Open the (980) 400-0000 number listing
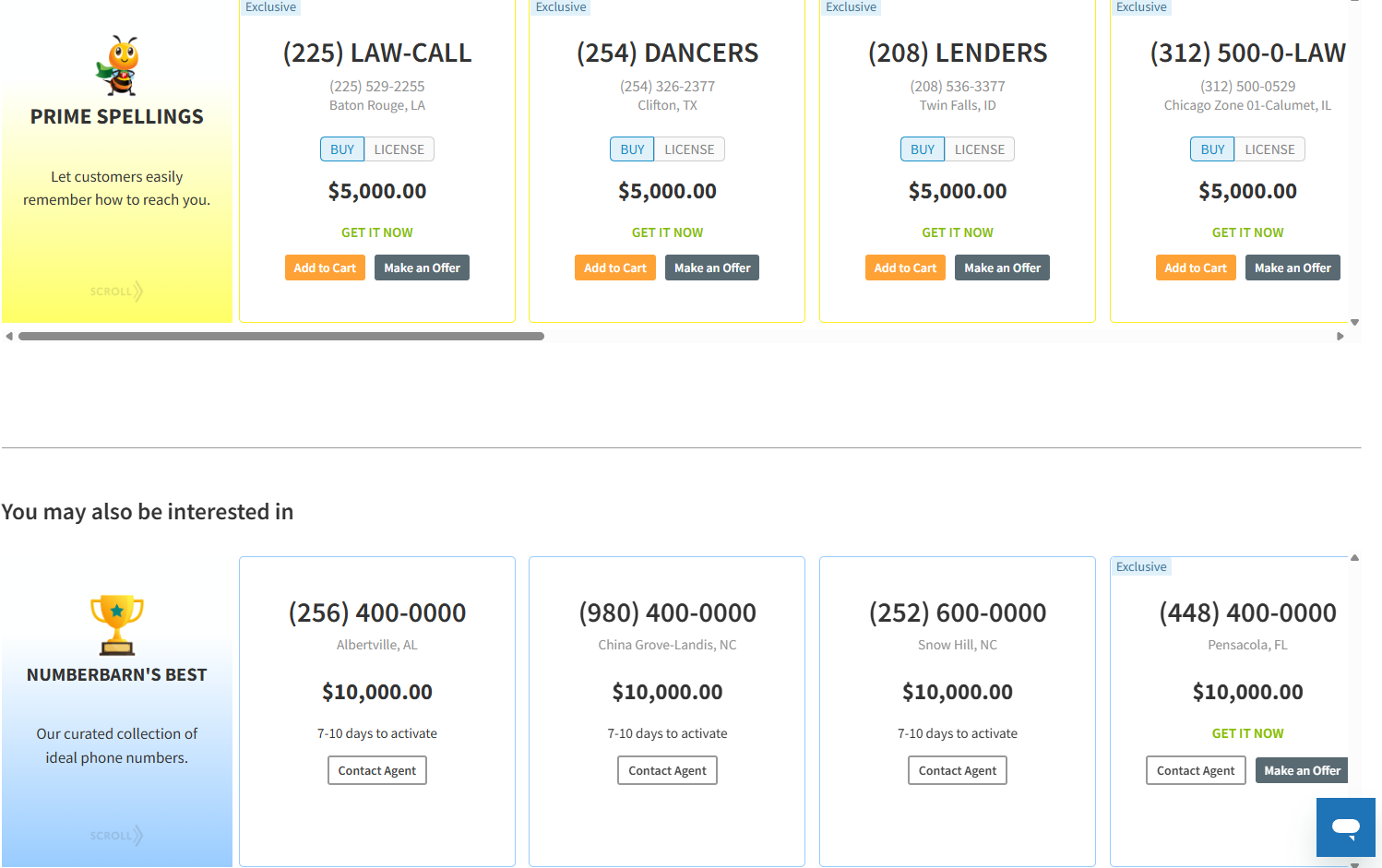 click(x=667, y=612)
